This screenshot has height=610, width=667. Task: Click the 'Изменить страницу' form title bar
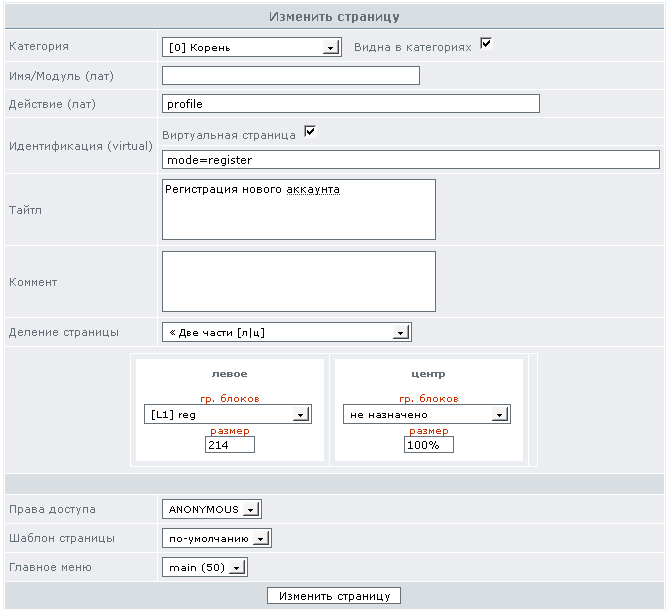coord(334,17)
